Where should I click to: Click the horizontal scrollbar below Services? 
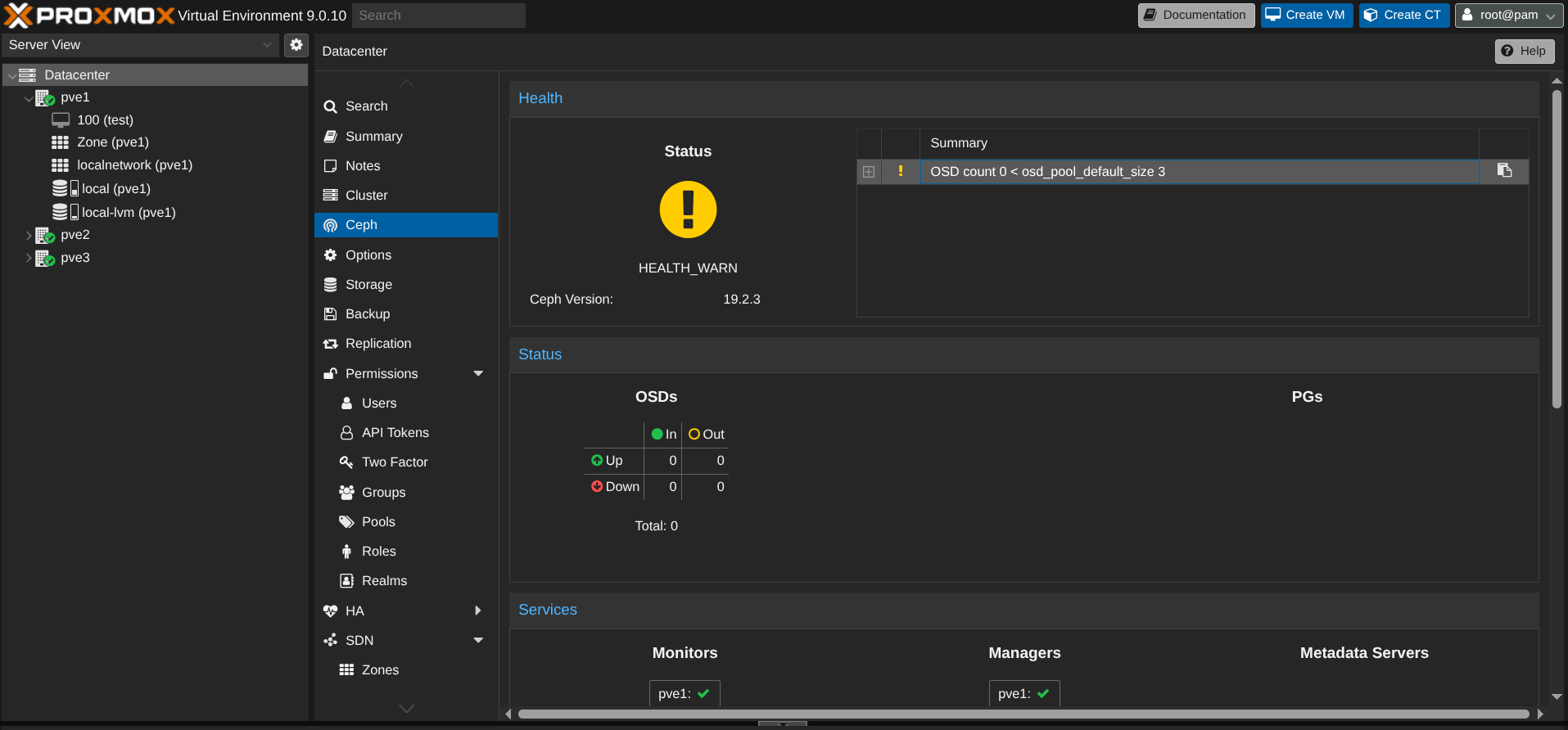1023,714
